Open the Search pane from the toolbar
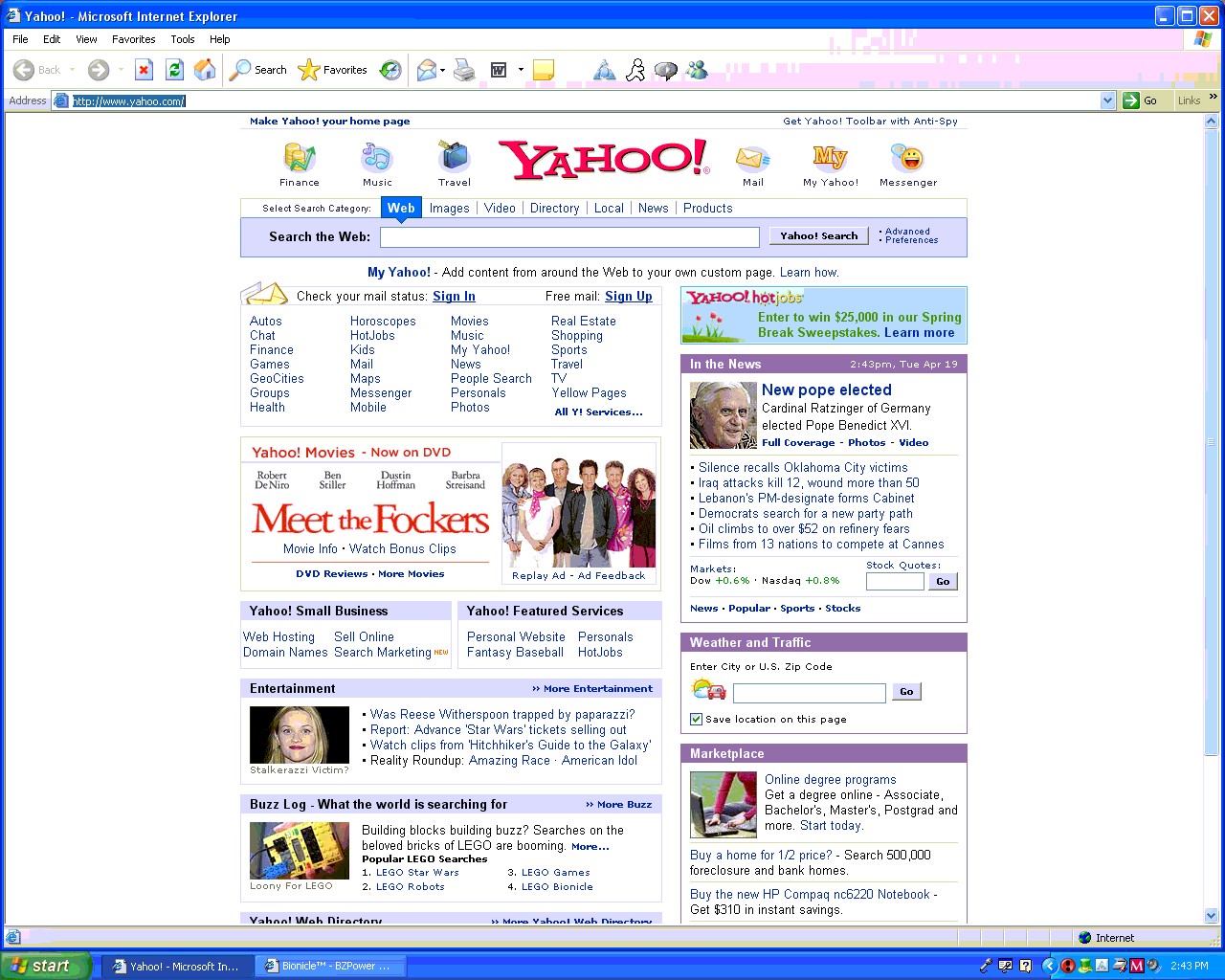 [x=259, y=70]
